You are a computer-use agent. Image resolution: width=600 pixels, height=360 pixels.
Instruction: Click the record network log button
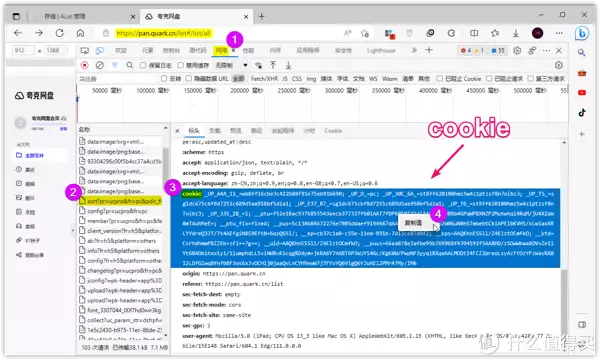85,65
